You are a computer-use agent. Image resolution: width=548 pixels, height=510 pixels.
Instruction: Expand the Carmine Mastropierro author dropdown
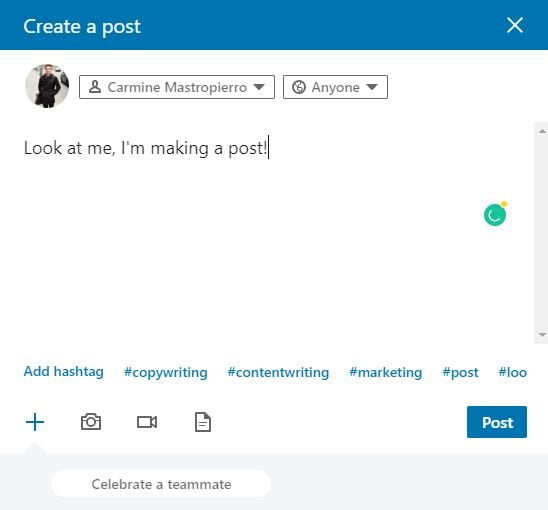click(177, 87)
